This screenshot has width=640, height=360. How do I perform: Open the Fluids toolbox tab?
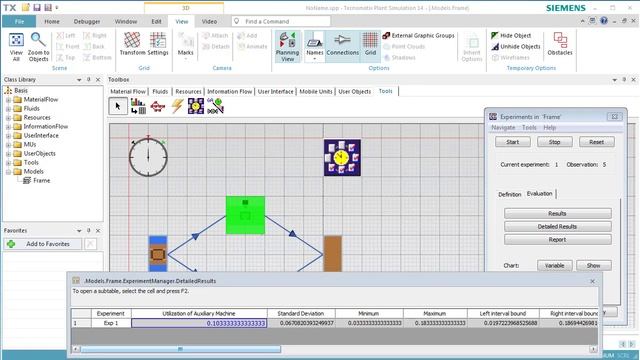point(160,91)
